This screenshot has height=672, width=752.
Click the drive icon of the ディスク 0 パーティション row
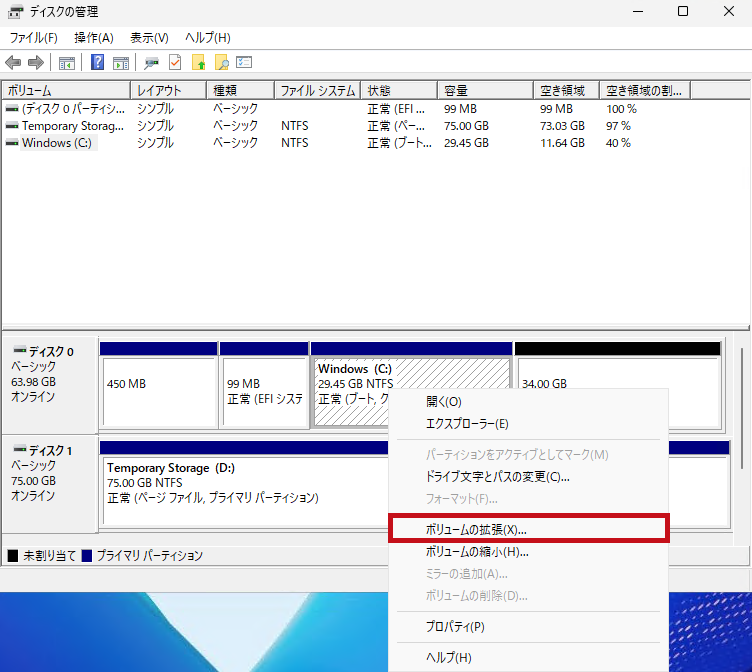[x=12, y=109]
